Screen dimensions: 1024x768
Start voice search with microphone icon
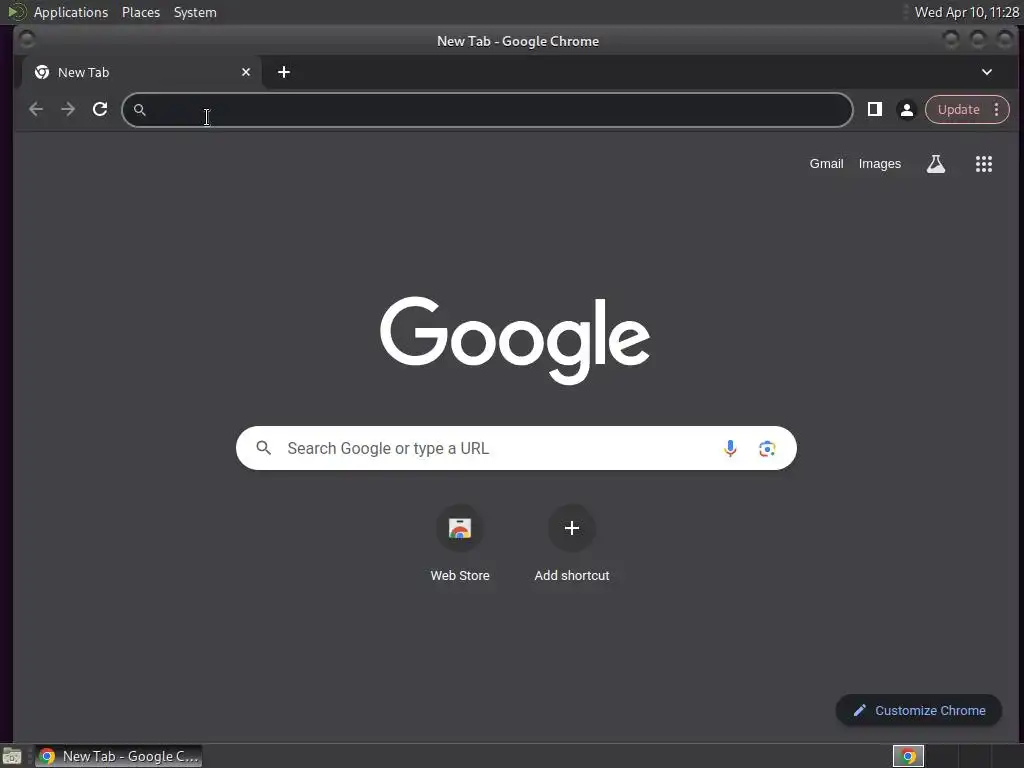[x=730, y=448]
